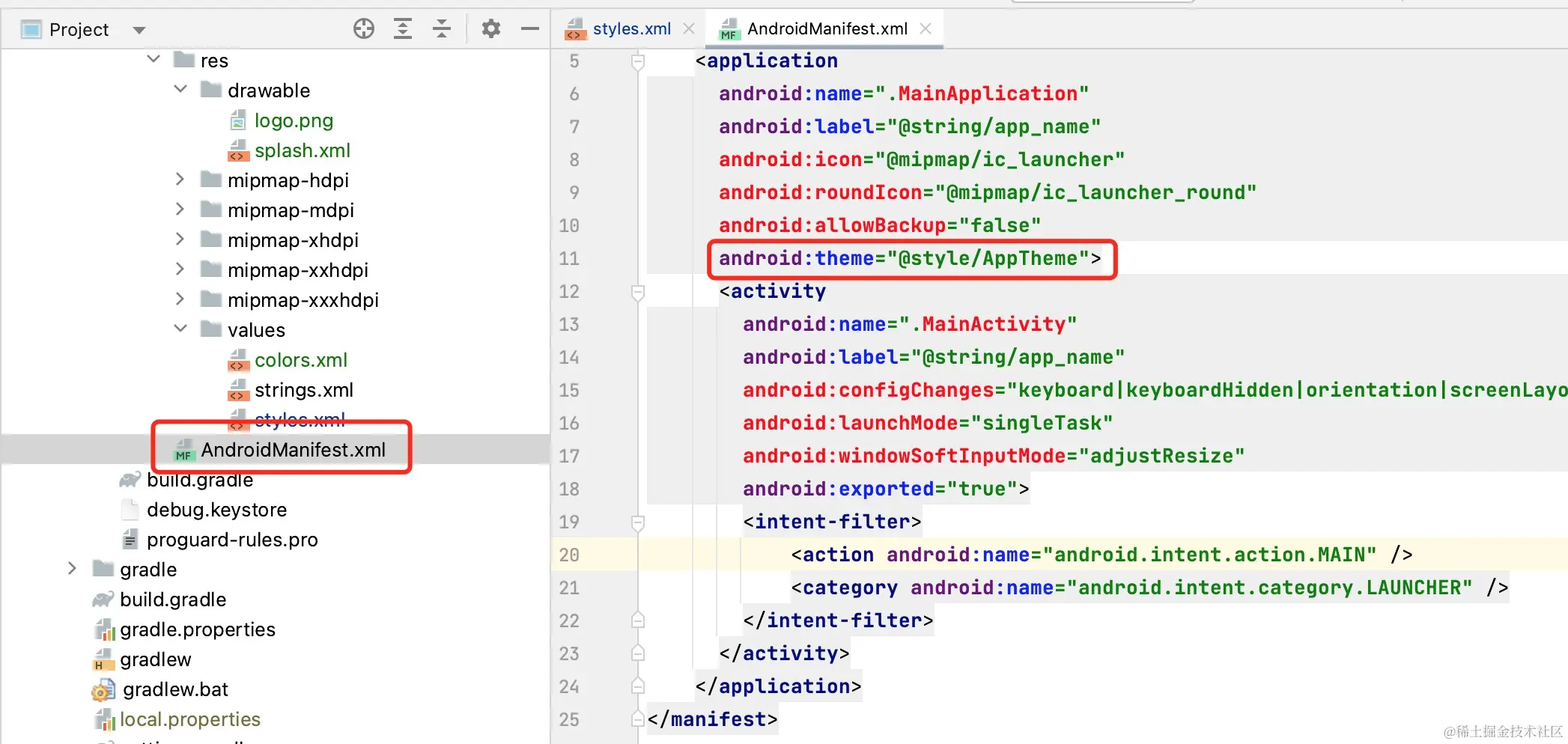The height and width of the screenshot is (744, 1568).
Task: Click the locate/select opened file target icon
Action: (x=364, y=29)
